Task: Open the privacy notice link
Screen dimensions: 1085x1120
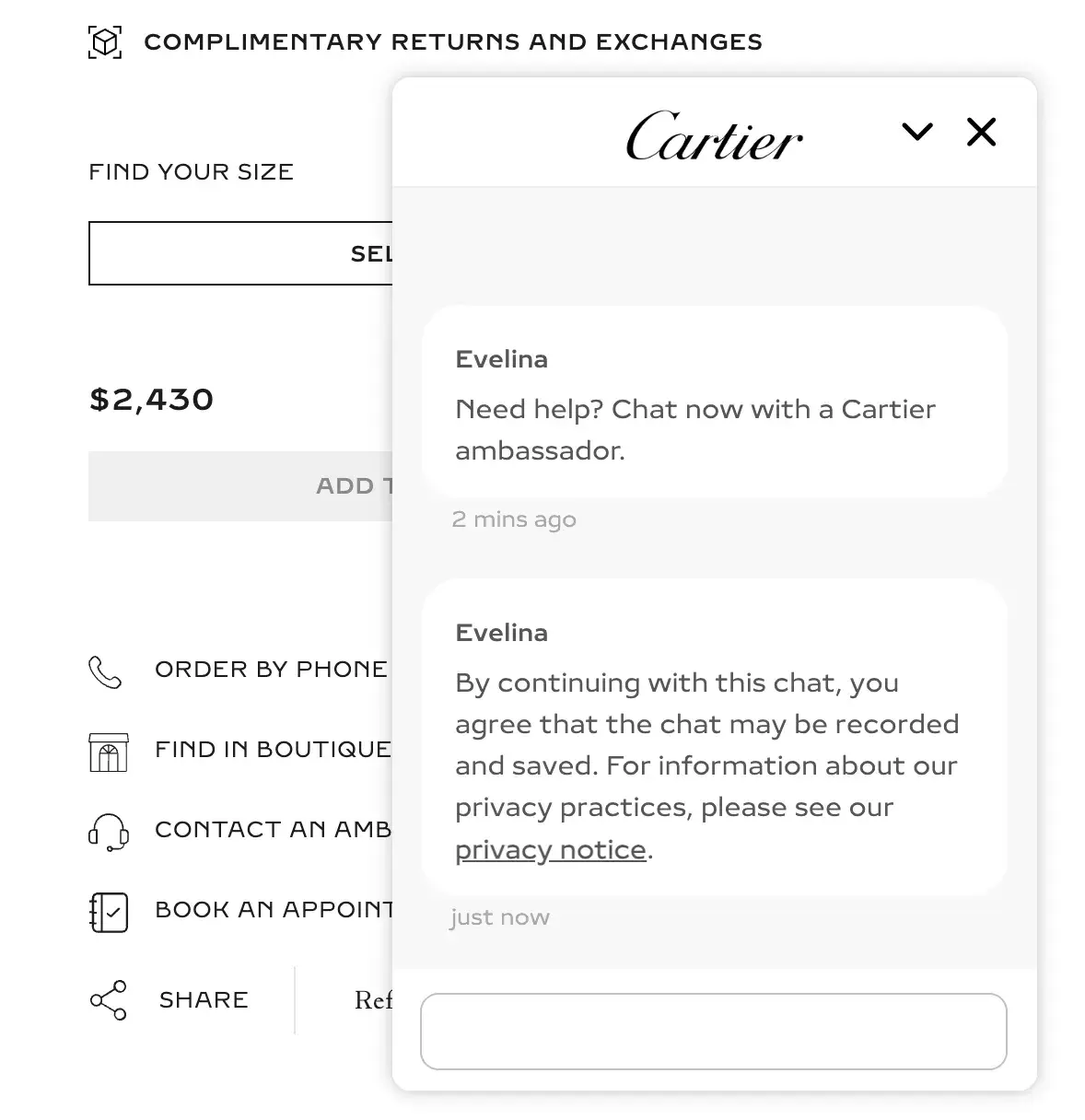Action: pos(549,849)
